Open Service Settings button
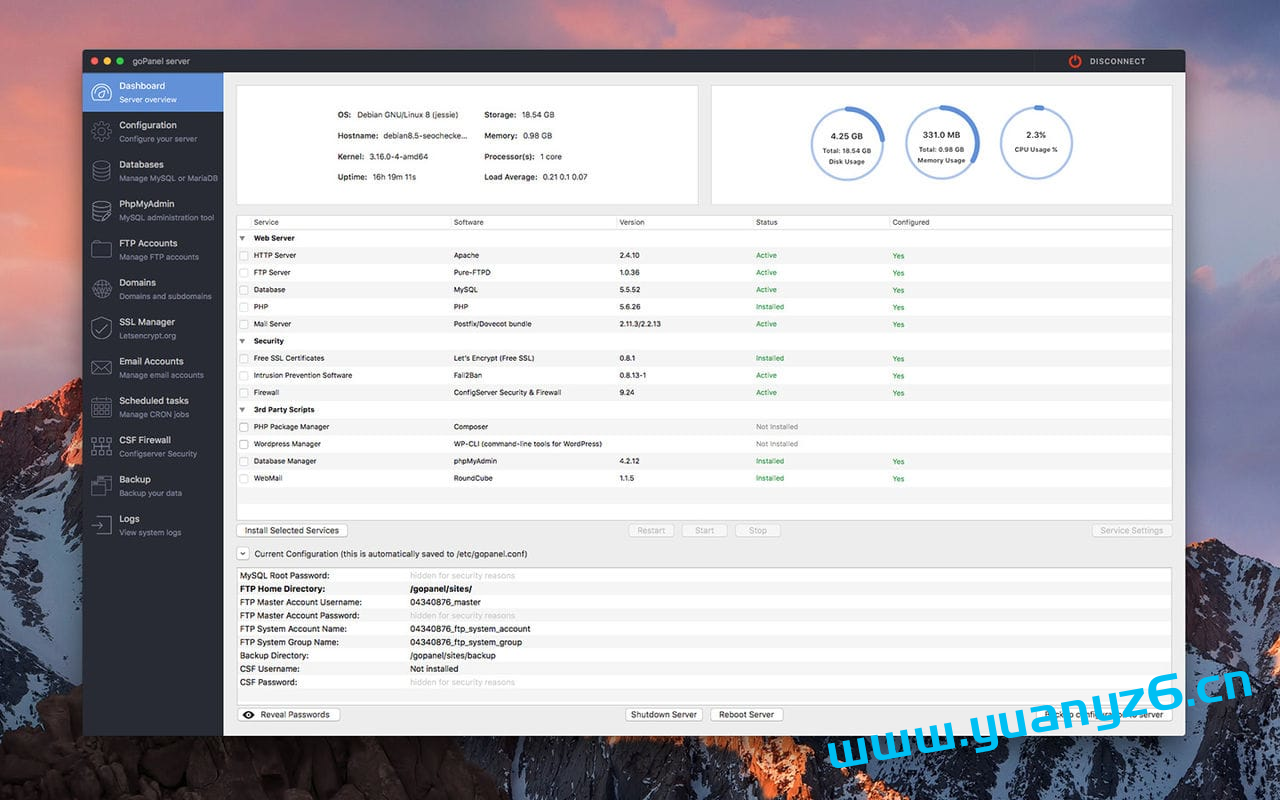Screen dimensions: 1280x800 tap(1132, 531)
